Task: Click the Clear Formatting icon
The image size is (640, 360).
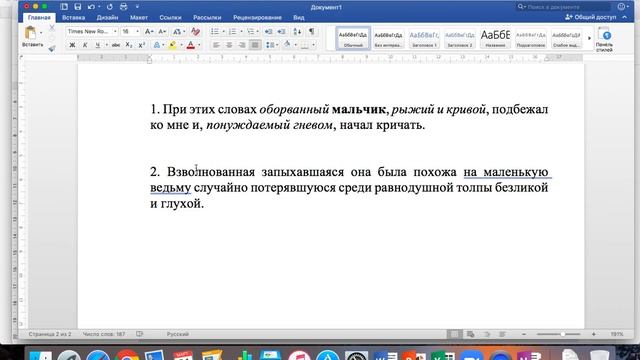Action: pos(196,31)
